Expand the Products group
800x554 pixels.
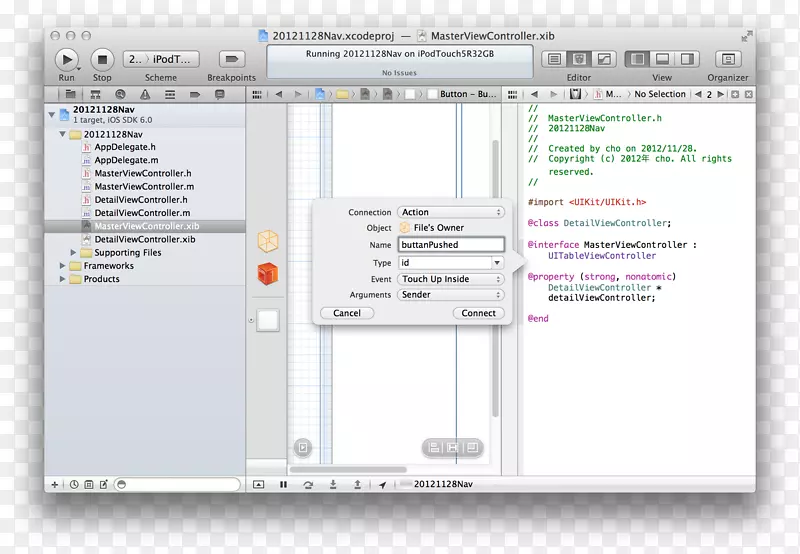click(62, 279)
